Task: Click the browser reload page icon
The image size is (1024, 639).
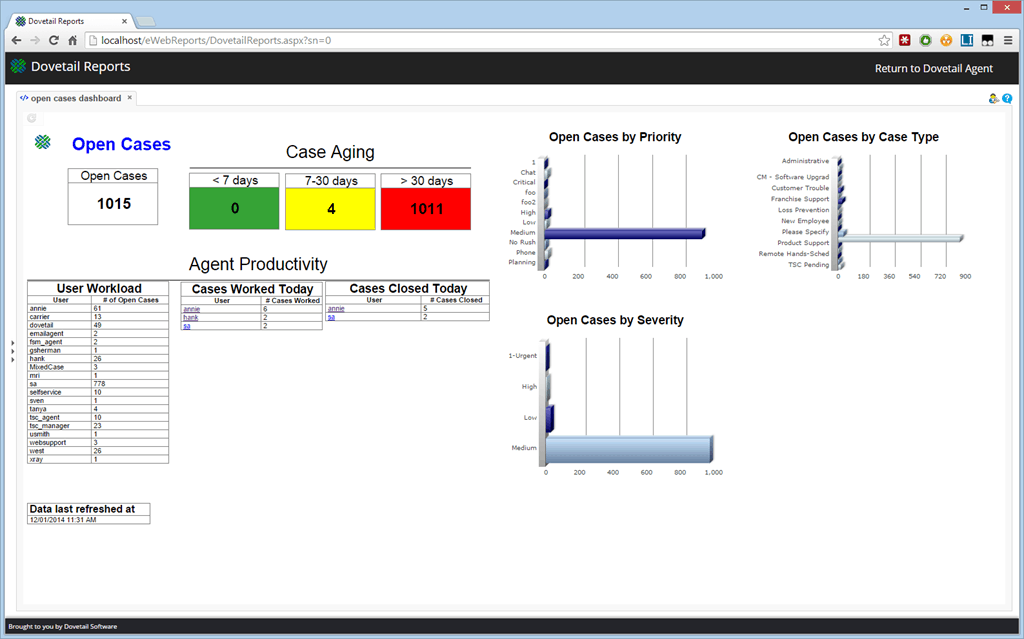Action: (52, 40)
